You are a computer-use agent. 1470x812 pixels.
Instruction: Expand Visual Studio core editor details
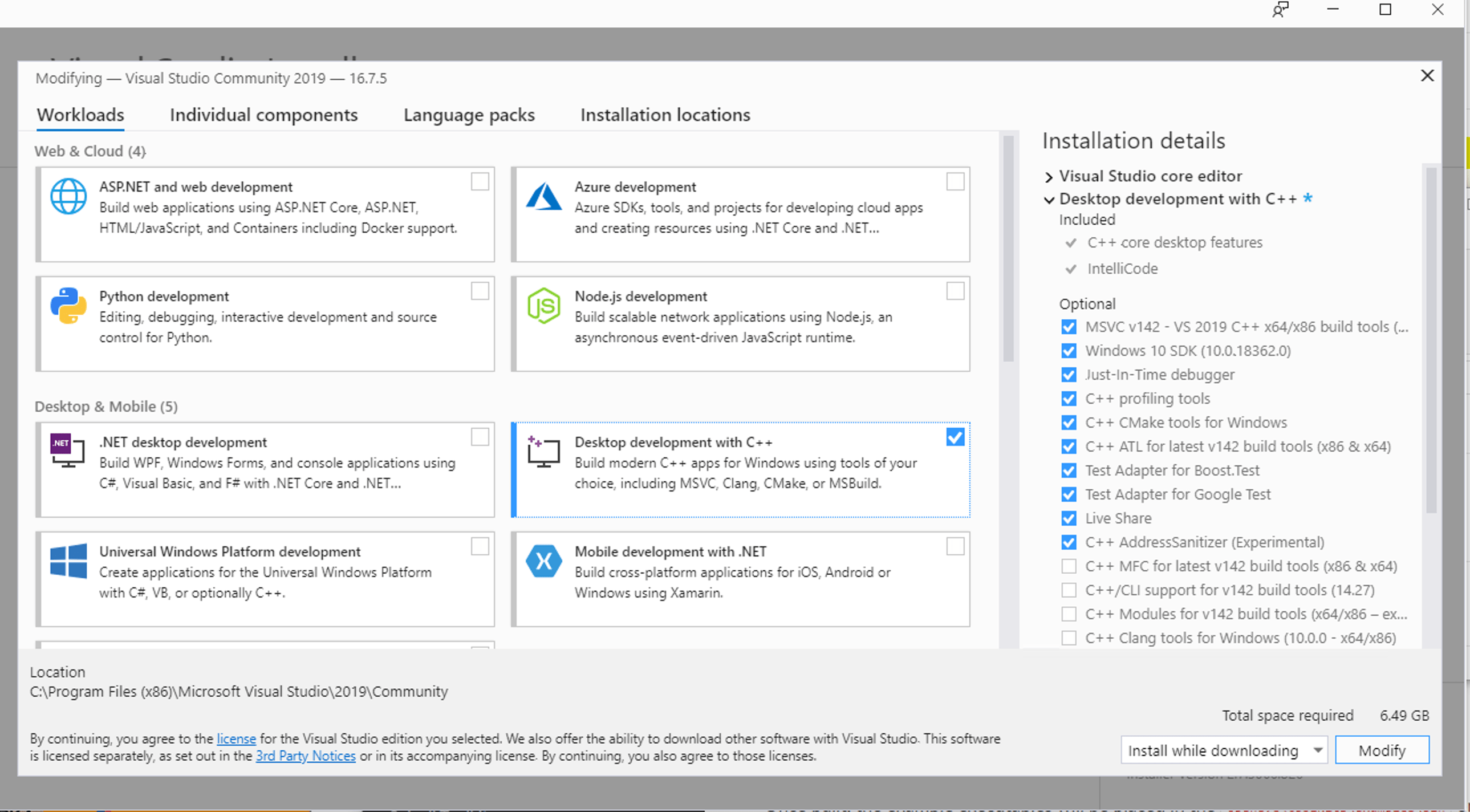(1049, 177)
